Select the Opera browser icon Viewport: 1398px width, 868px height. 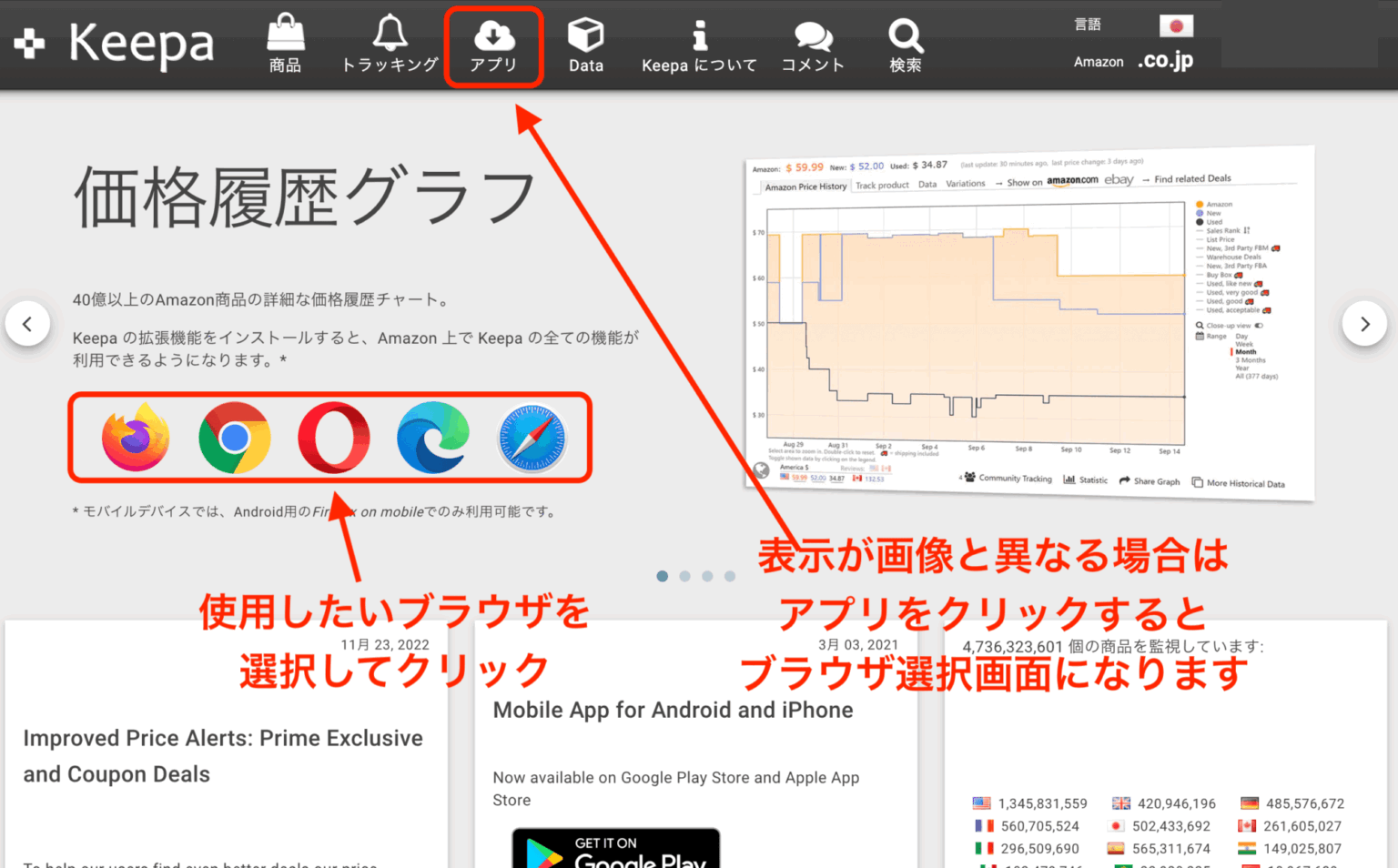(x=334, y=438)
